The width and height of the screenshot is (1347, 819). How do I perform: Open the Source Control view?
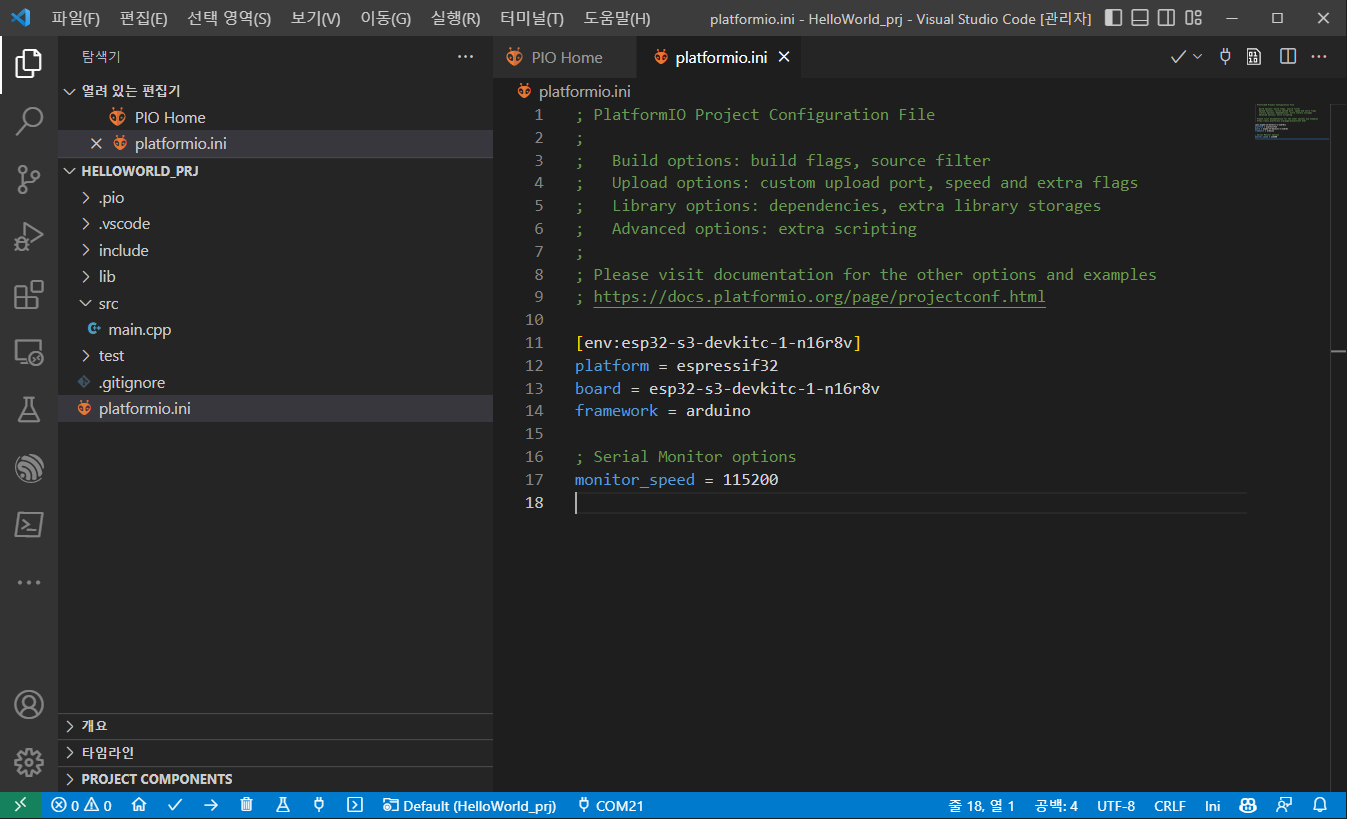[29, 180]
